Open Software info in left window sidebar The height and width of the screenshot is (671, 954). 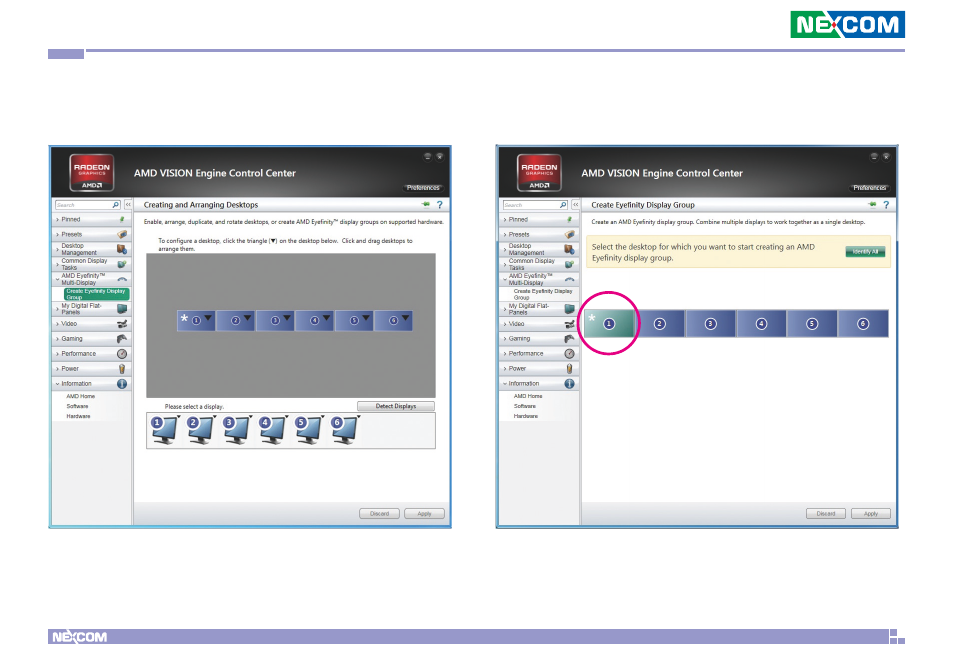tap(77, 406)
